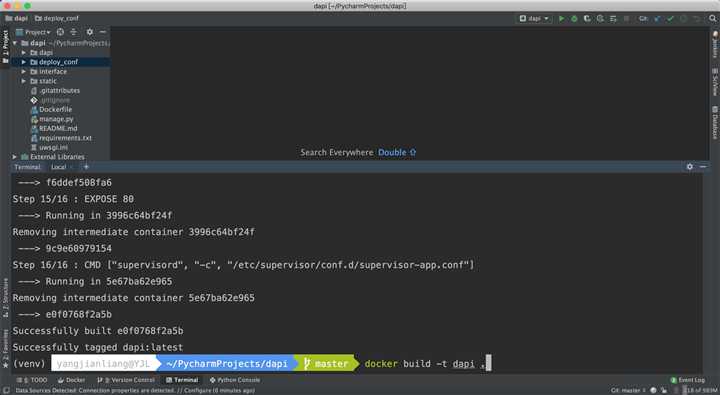
Task: Run dapi with coverage icon
Action: click(587, 18)
